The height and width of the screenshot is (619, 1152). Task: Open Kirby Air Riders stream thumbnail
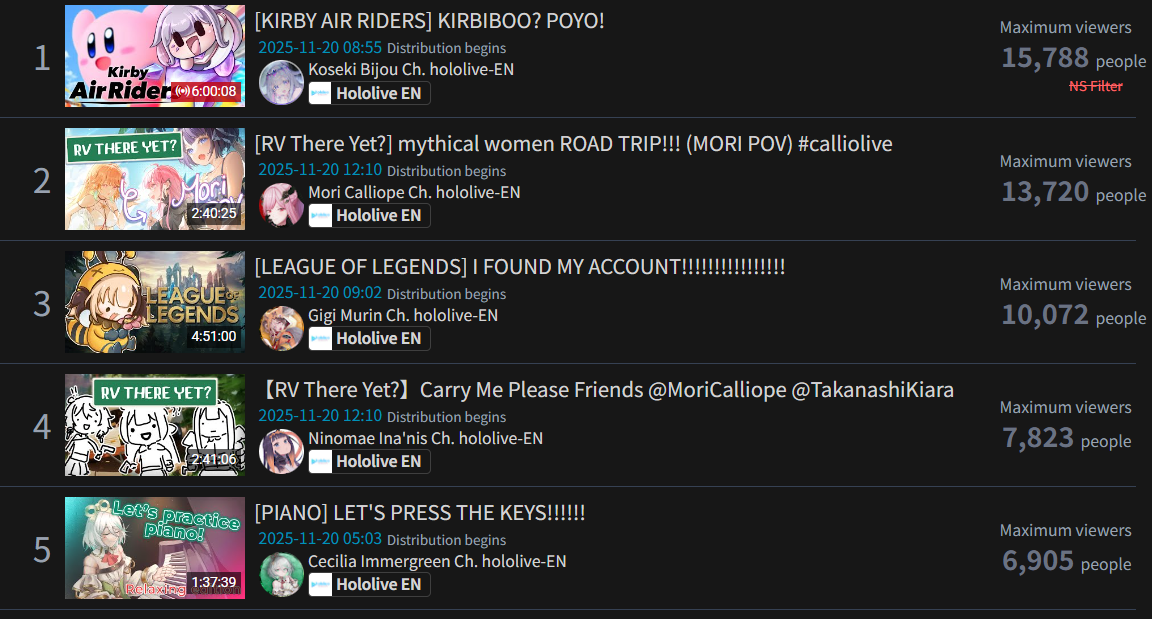pos(155,56)
